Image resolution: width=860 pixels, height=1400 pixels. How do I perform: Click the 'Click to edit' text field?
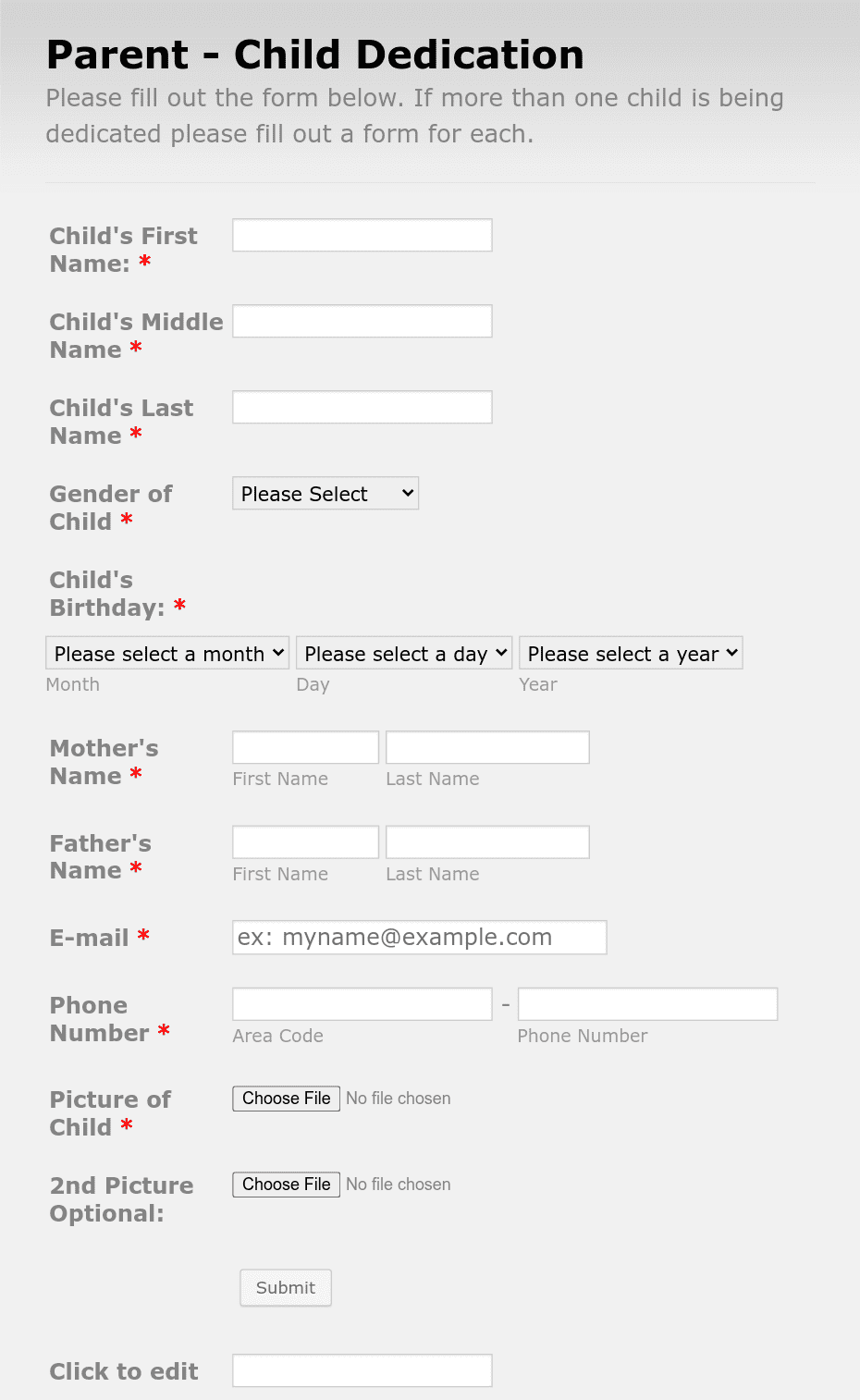click(x=362, y=1370)
